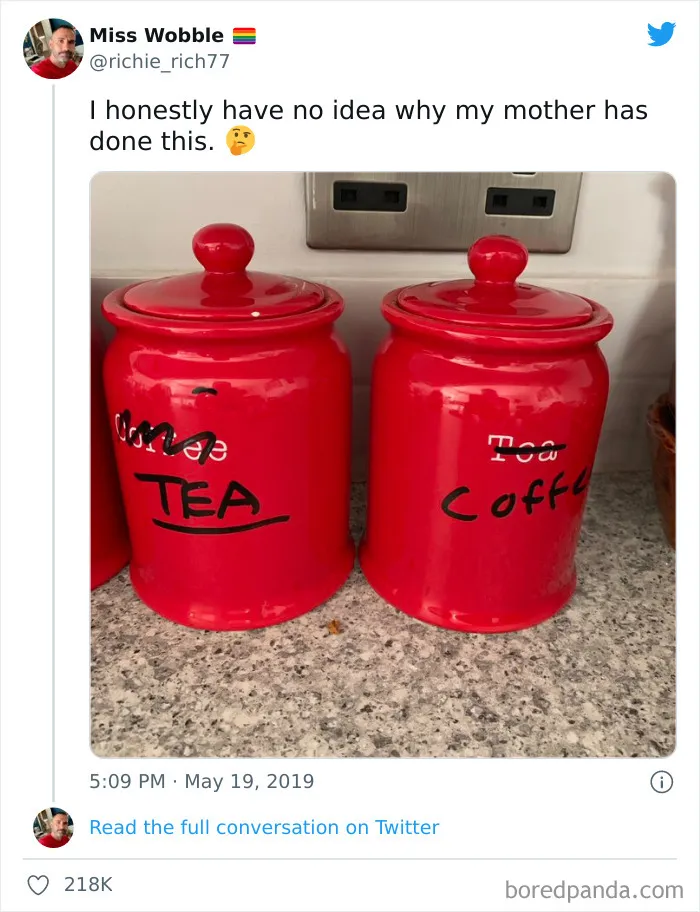Click the blue Twitter bird logo
This screenshot has width=700, height=912.
coord(661,34)
